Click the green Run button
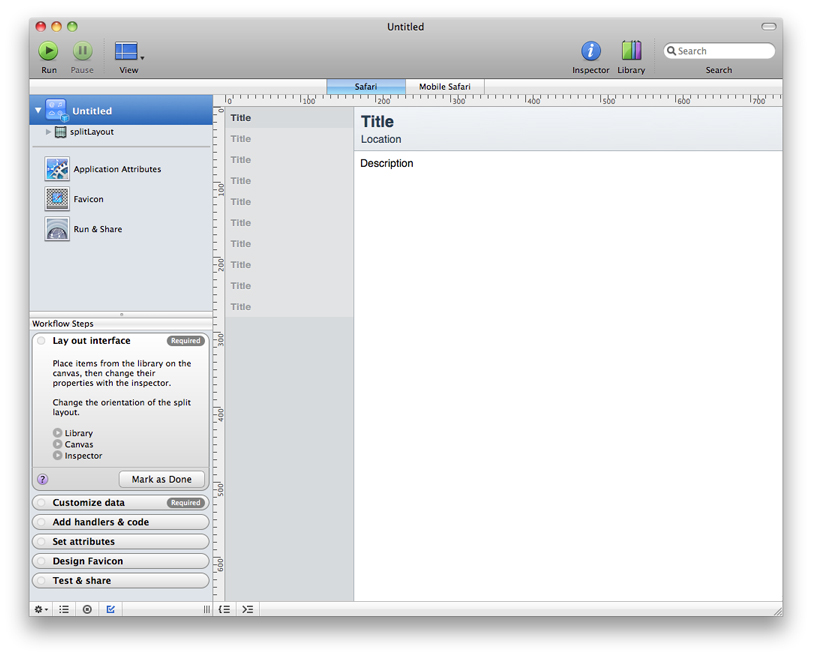Screen dimensions: 813x657 click(x=48, y=51)
